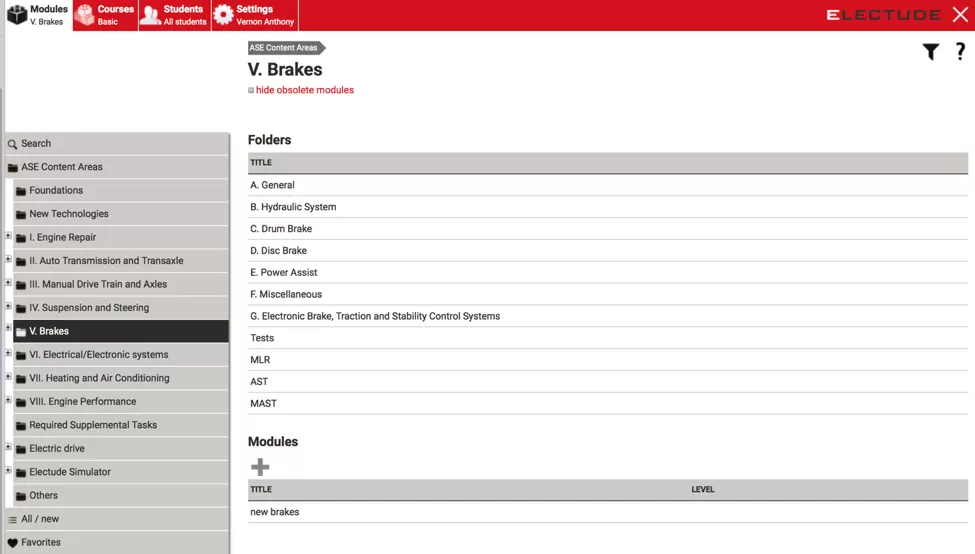Click the filter funnel icon
The height and width of the screenshot is (554, 975).
click(x=930, y=52)
